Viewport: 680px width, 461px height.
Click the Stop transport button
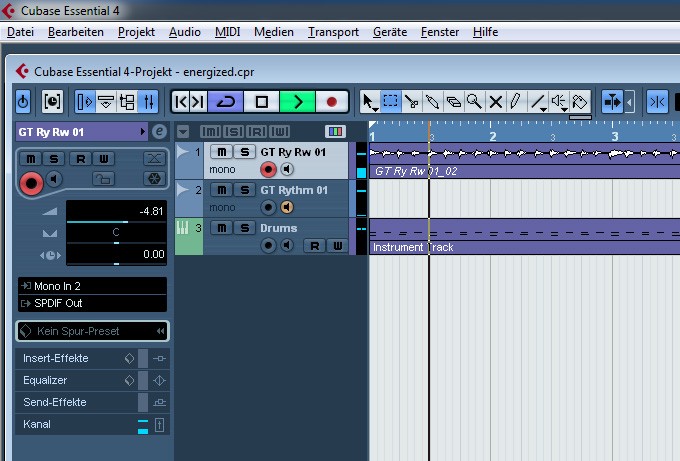(x=262, y=102)
